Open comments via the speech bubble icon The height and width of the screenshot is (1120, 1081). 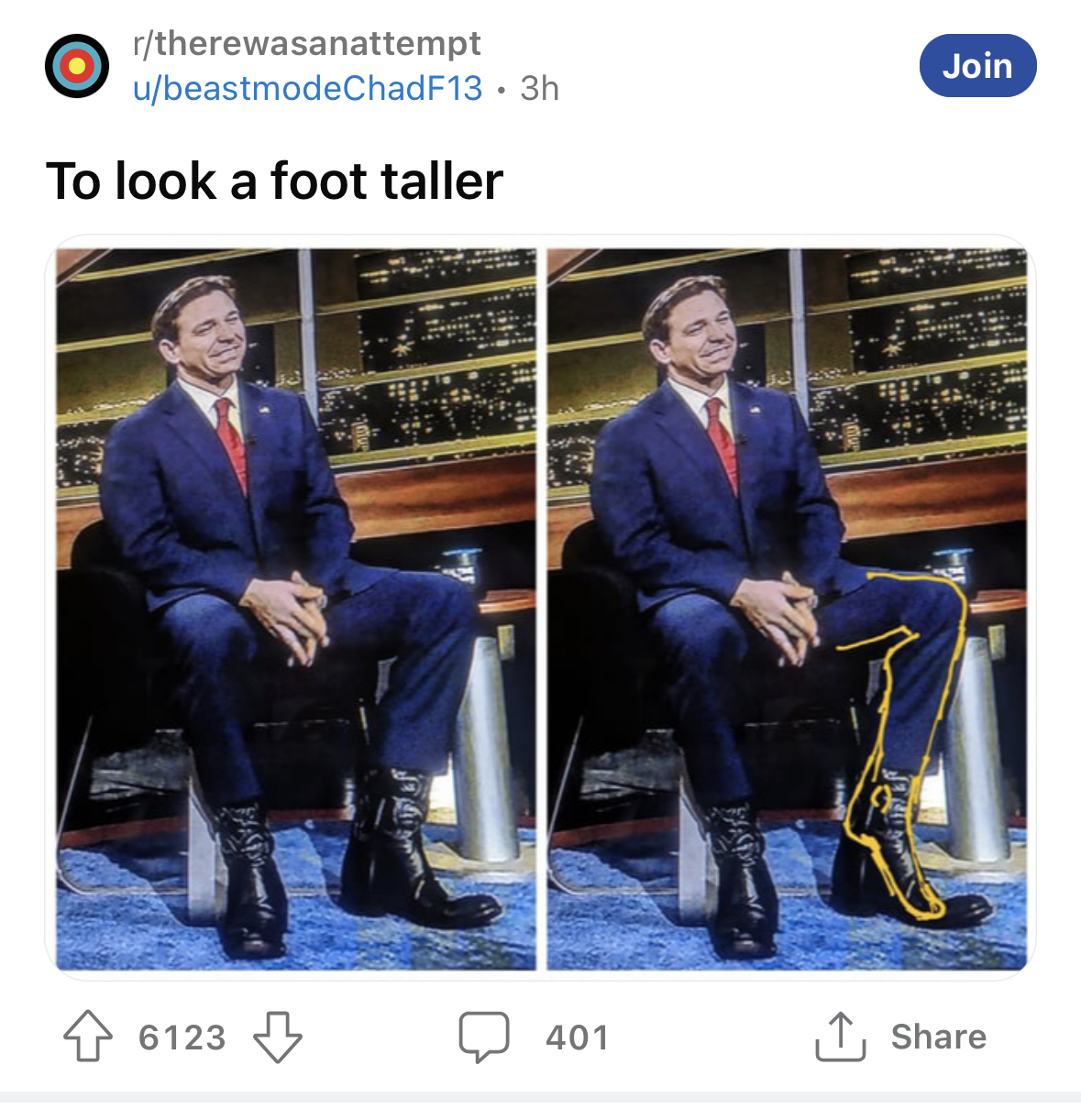484,1037
